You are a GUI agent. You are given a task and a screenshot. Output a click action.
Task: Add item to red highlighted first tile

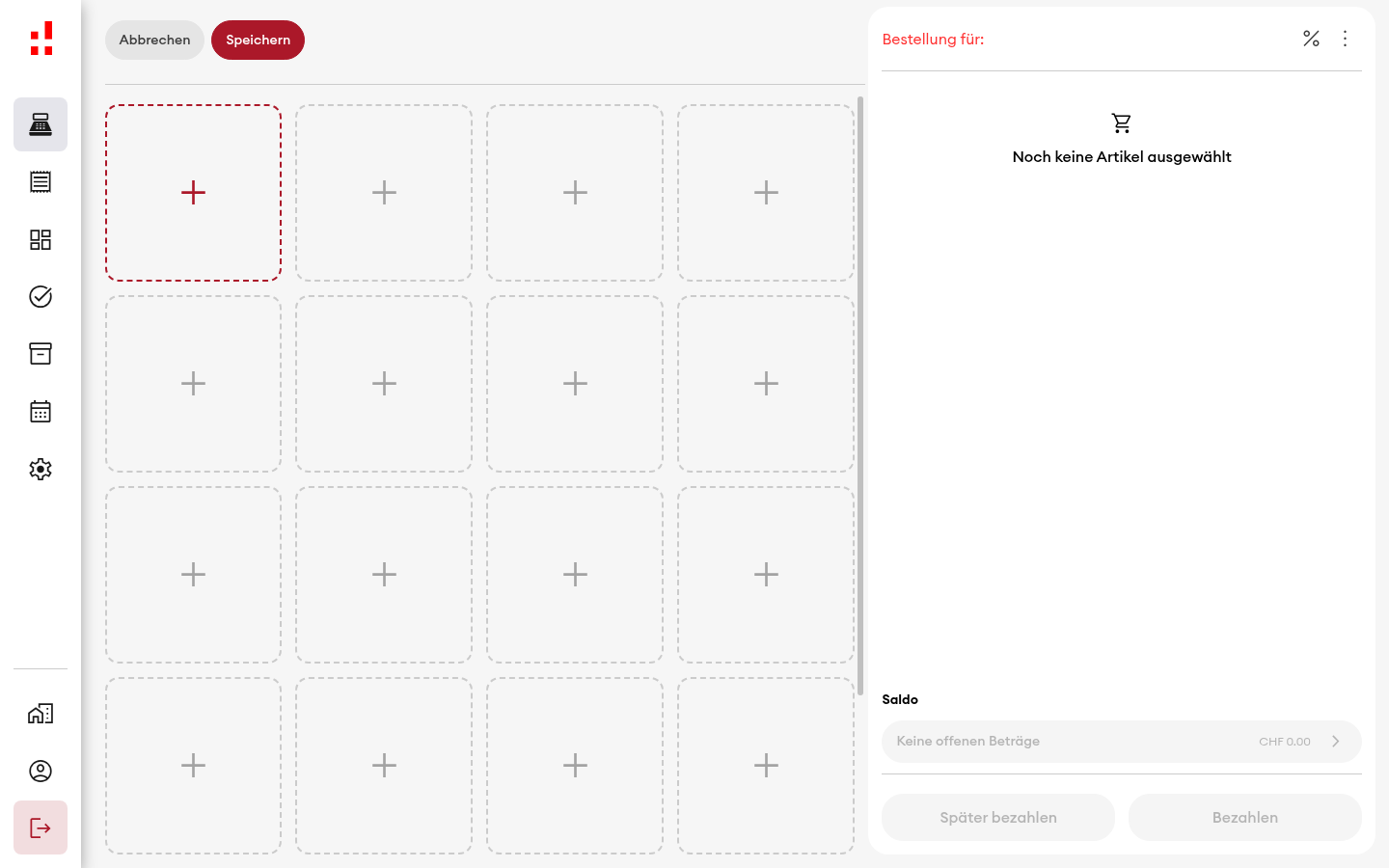pyautogui.click(x=193, y=193)
